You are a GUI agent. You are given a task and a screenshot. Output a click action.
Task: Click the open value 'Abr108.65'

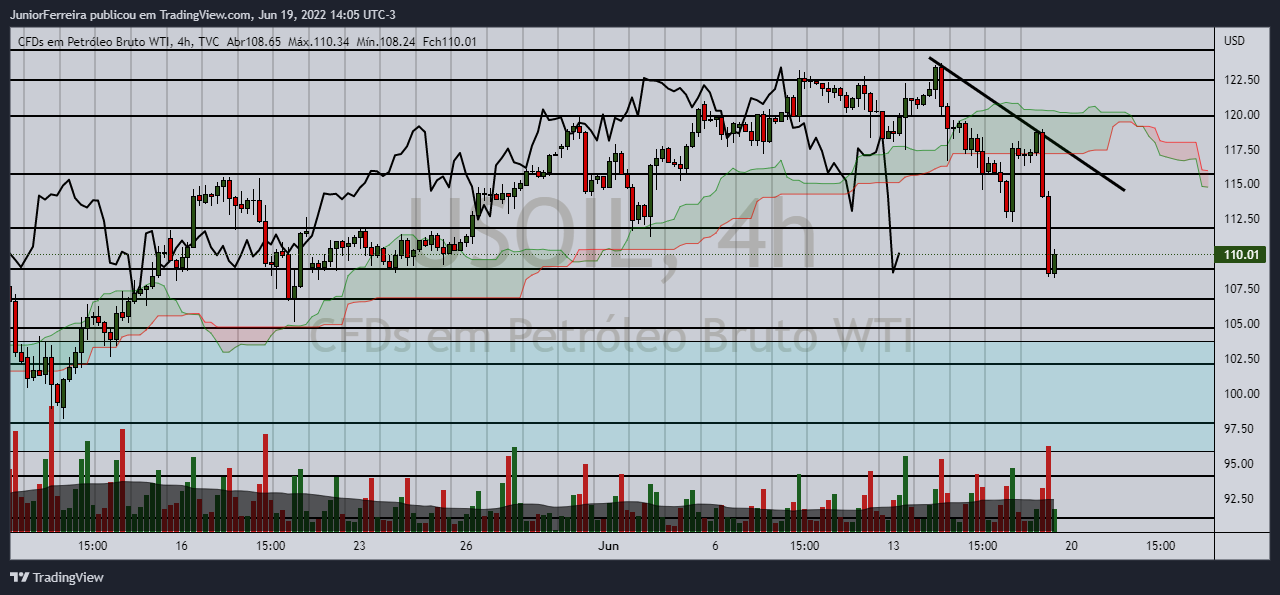click(254, 41)
